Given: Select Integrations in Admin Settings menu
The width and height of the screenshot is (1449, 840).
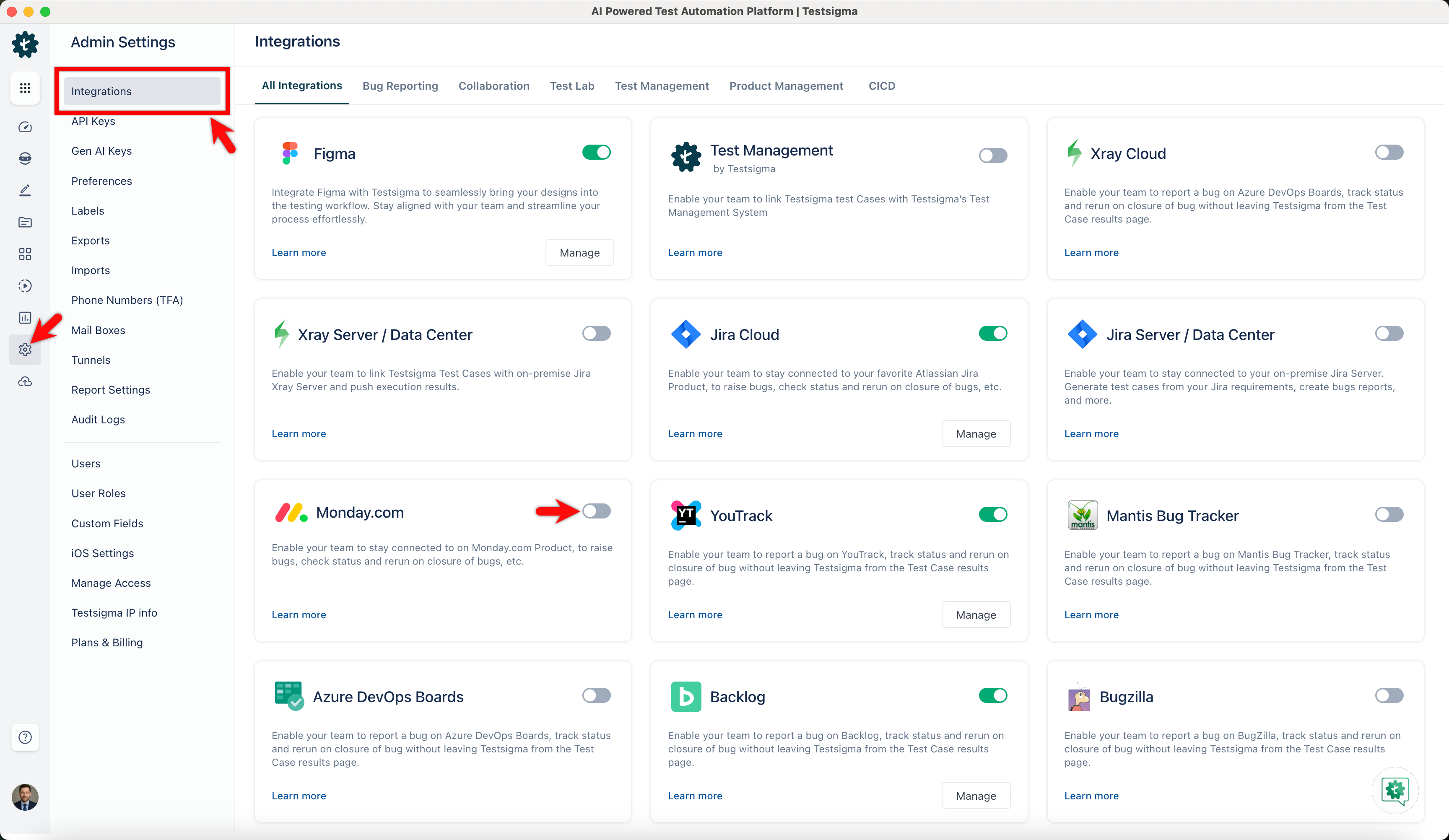Looking at the screenshot, I should click(x=142, y=91).
